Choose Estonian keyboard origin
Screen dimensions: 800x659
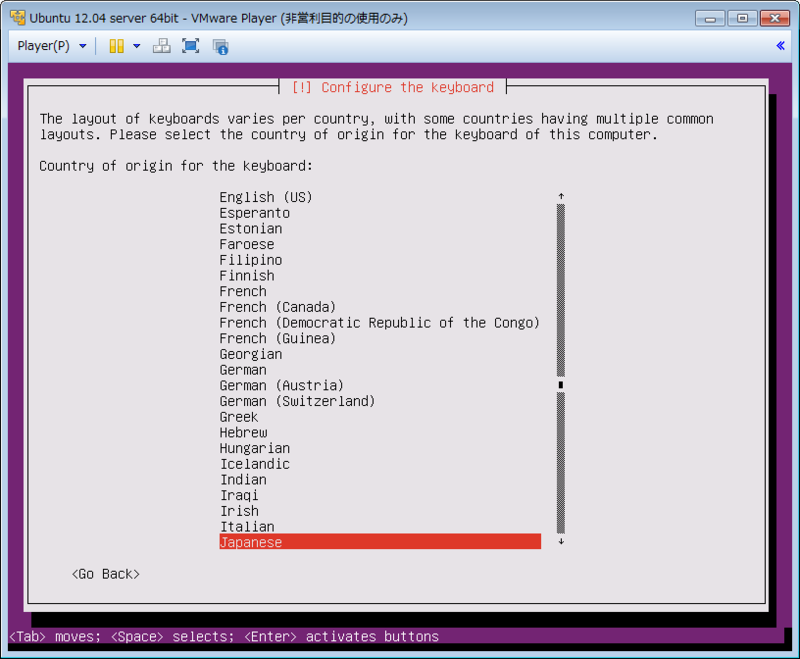coord(251,229)
